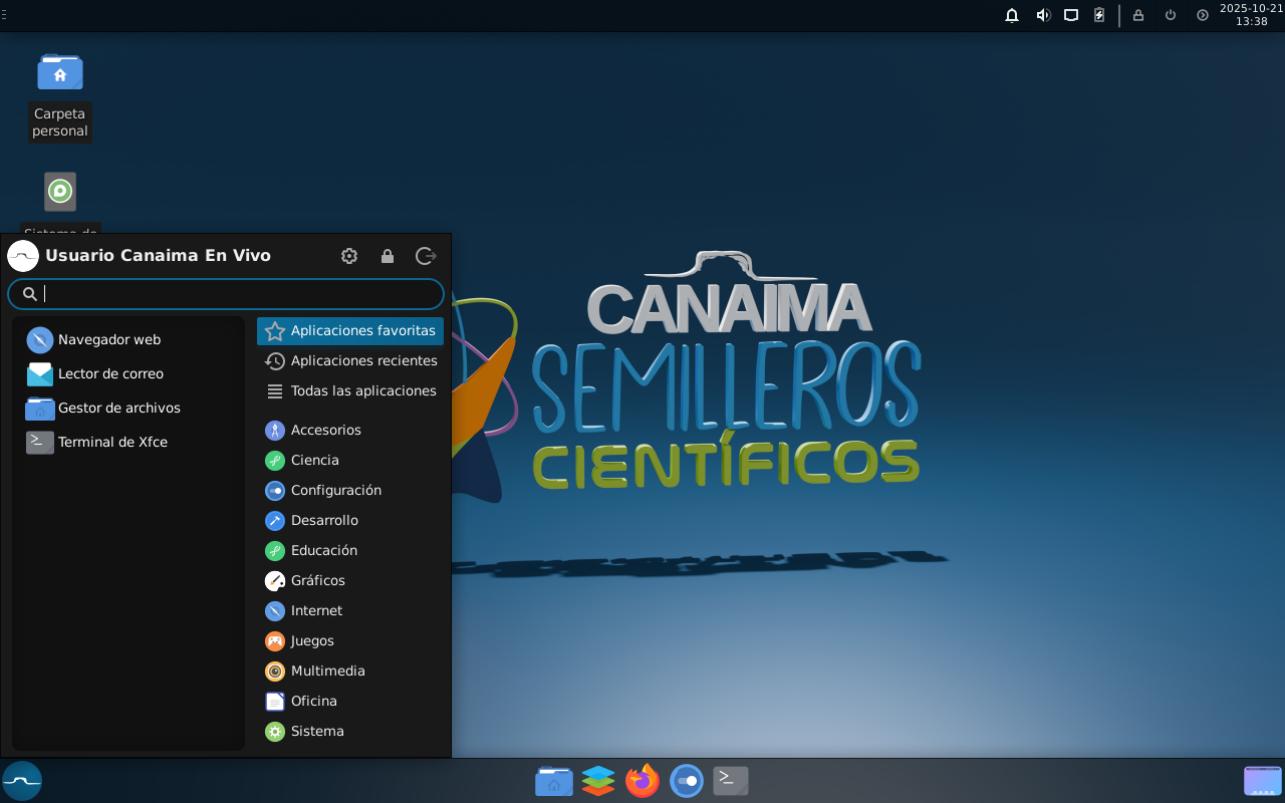The image size is (1285, 803).
Task: Click the gear settings icon in menu header
Action: point(349,256)
